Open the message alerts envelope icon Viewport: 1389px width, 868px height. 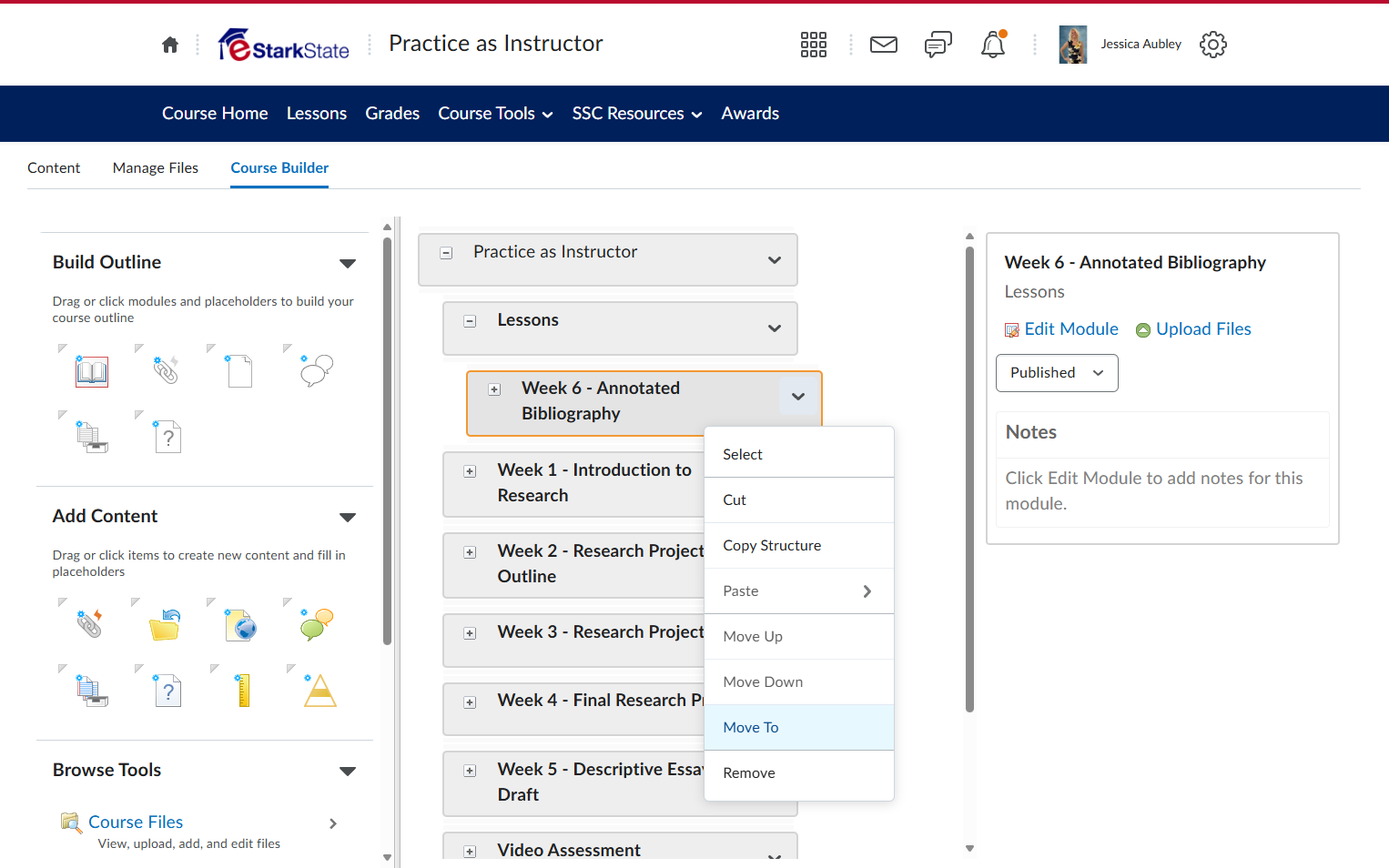[884, 45]
